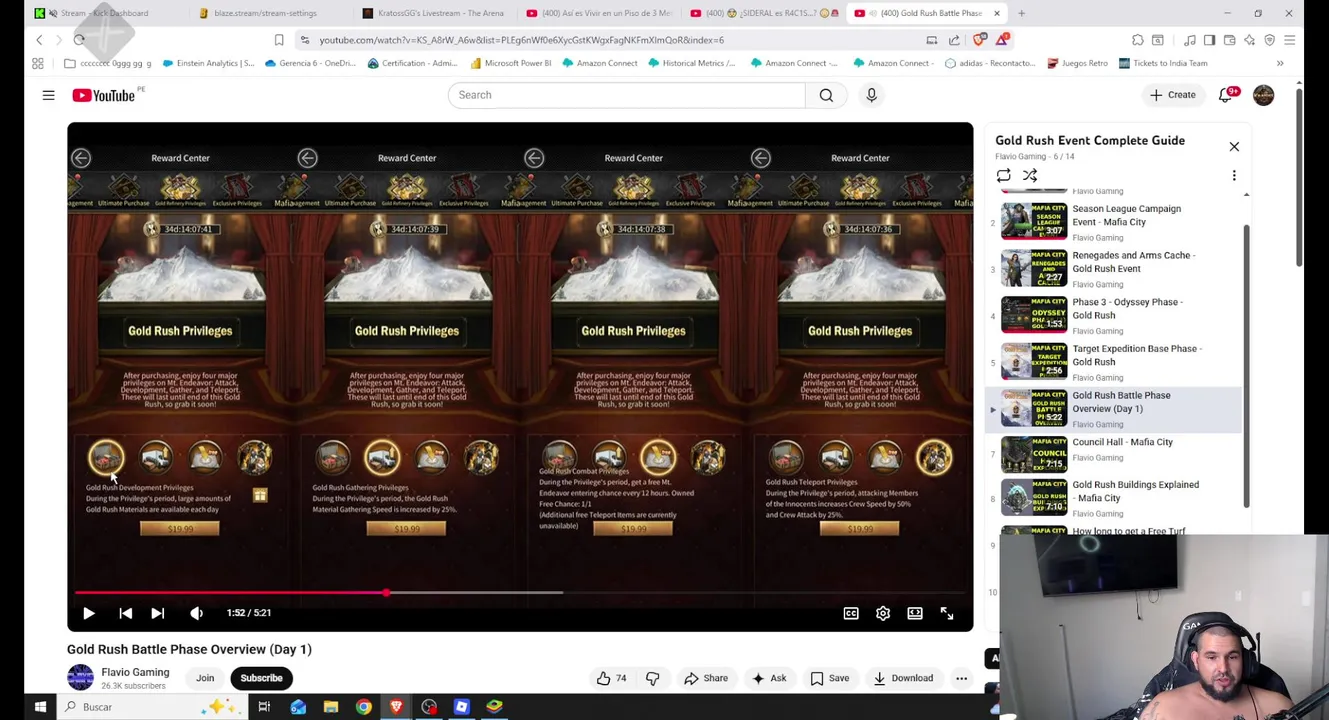1329x720 pixels.
Task: Switch to theater mode
Action: (915, 613)
